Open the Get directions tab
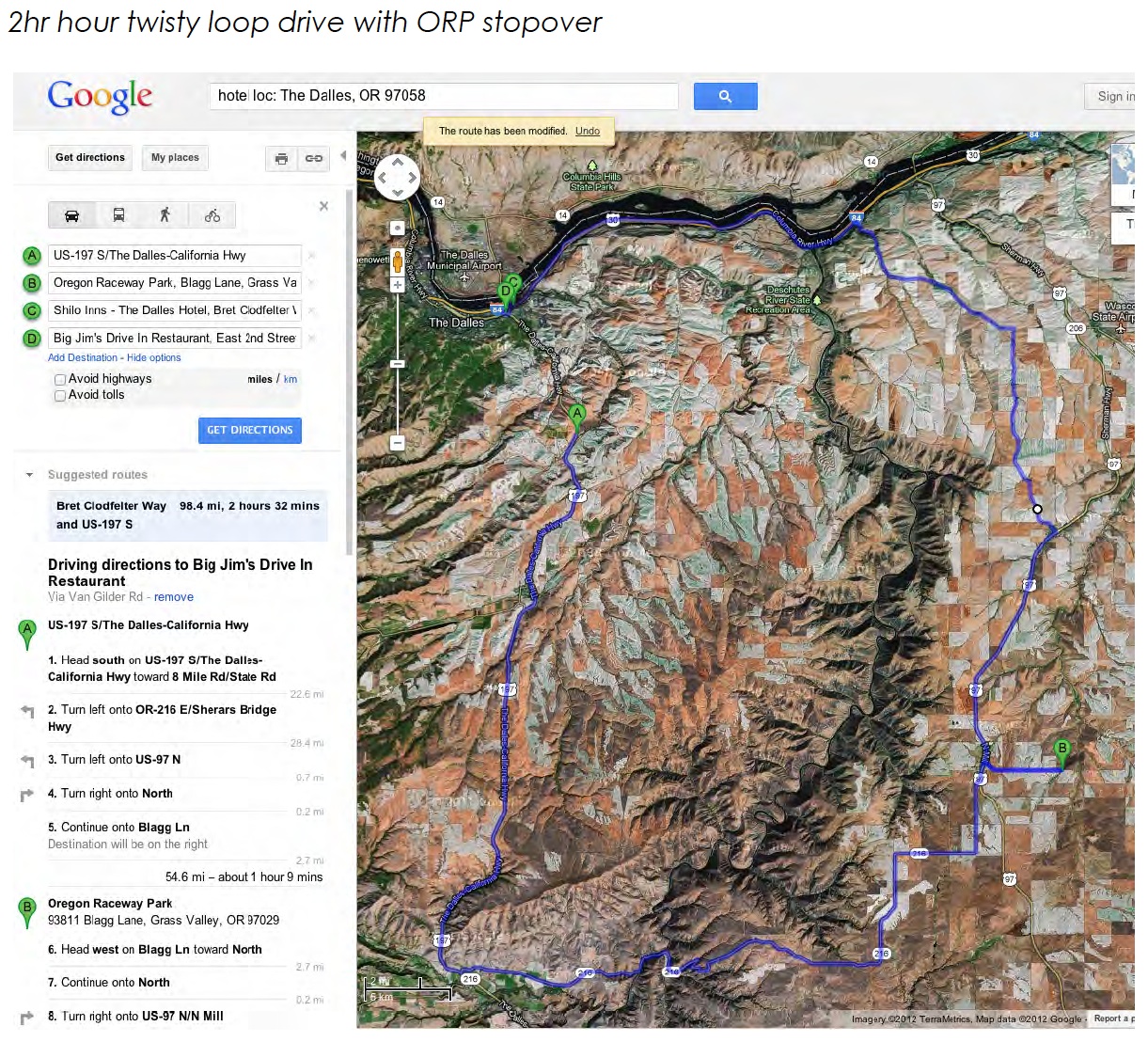 pyautogui.click(x=90, y=158)
